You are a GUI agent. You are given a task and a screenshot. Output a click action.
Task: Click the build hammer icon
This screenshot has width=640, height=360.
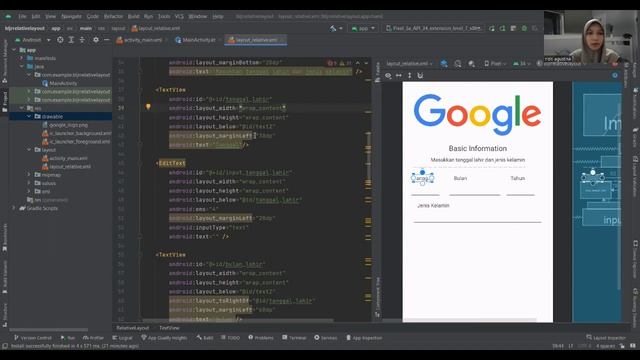point(333,28)
